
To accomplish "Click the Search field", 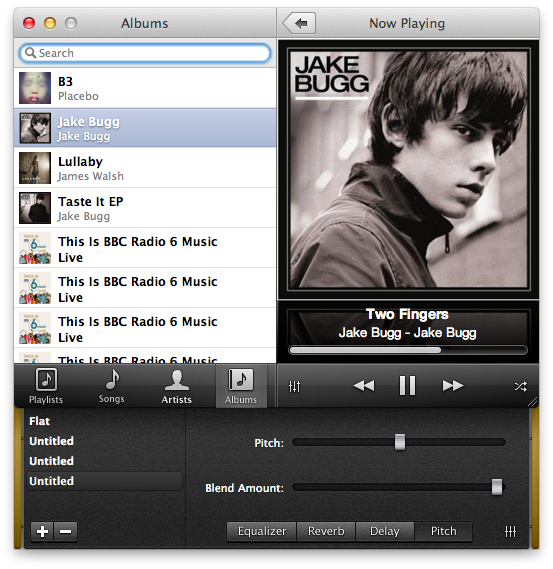I will pyautogui.click(x=145, y=53).
